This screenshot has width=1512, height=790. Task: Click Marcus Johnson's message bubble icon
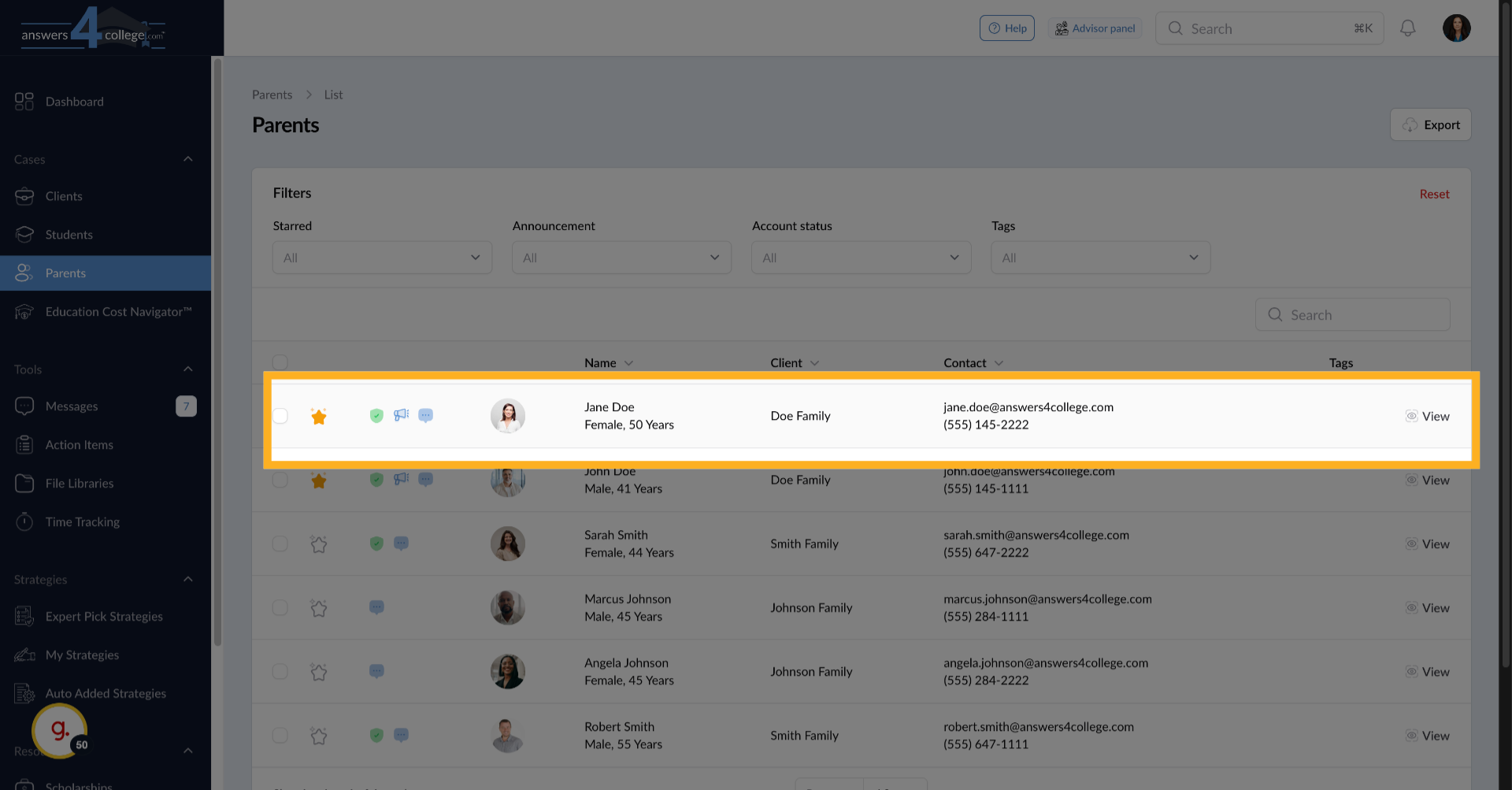[376, 607]
